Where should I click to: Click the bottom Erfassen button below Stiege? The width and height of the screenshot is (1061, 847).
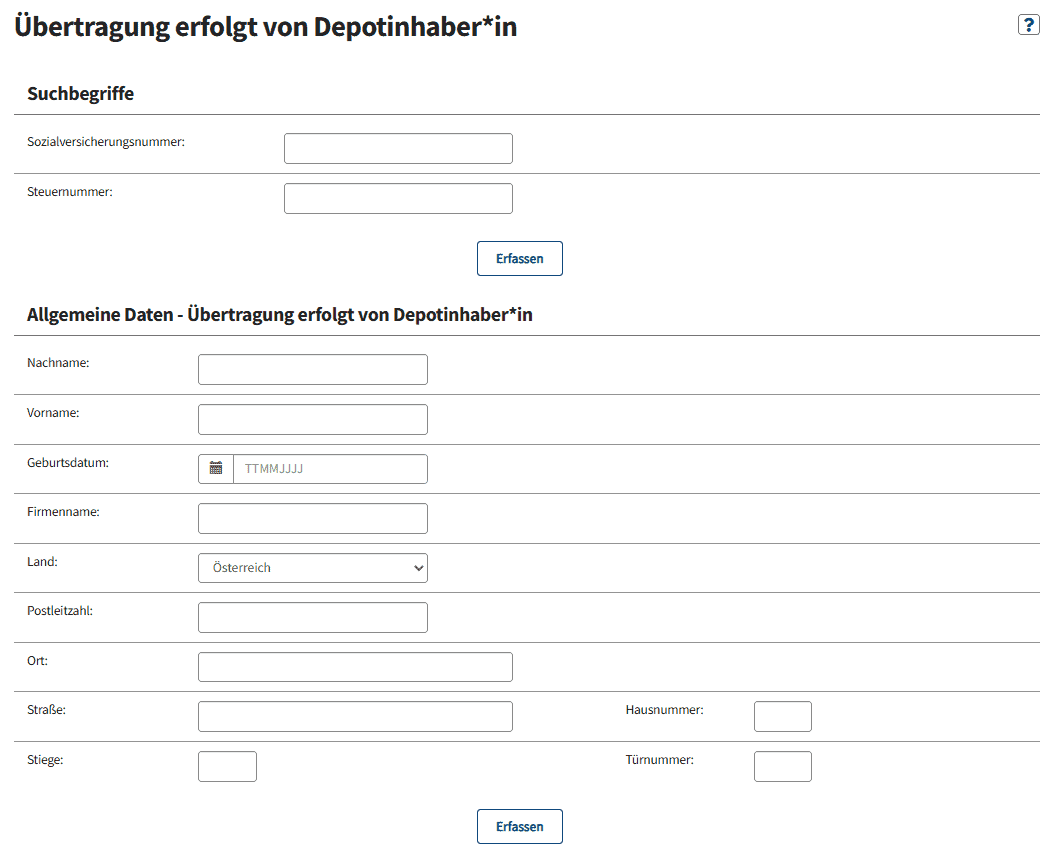click(519, 826)
